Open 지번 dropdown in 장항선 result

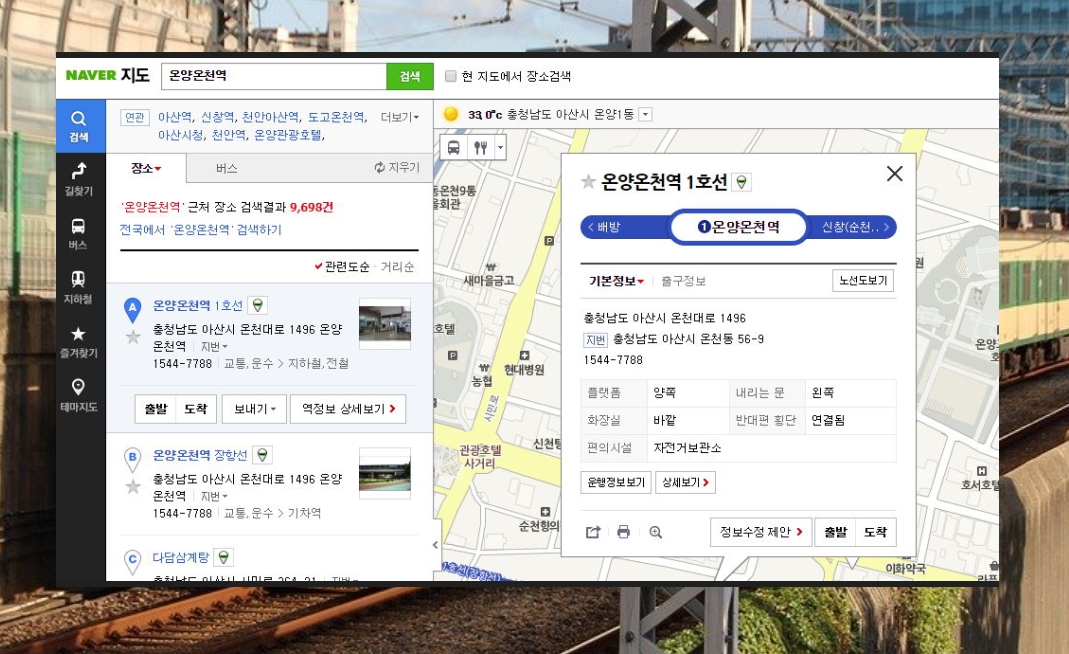[213, 496]
